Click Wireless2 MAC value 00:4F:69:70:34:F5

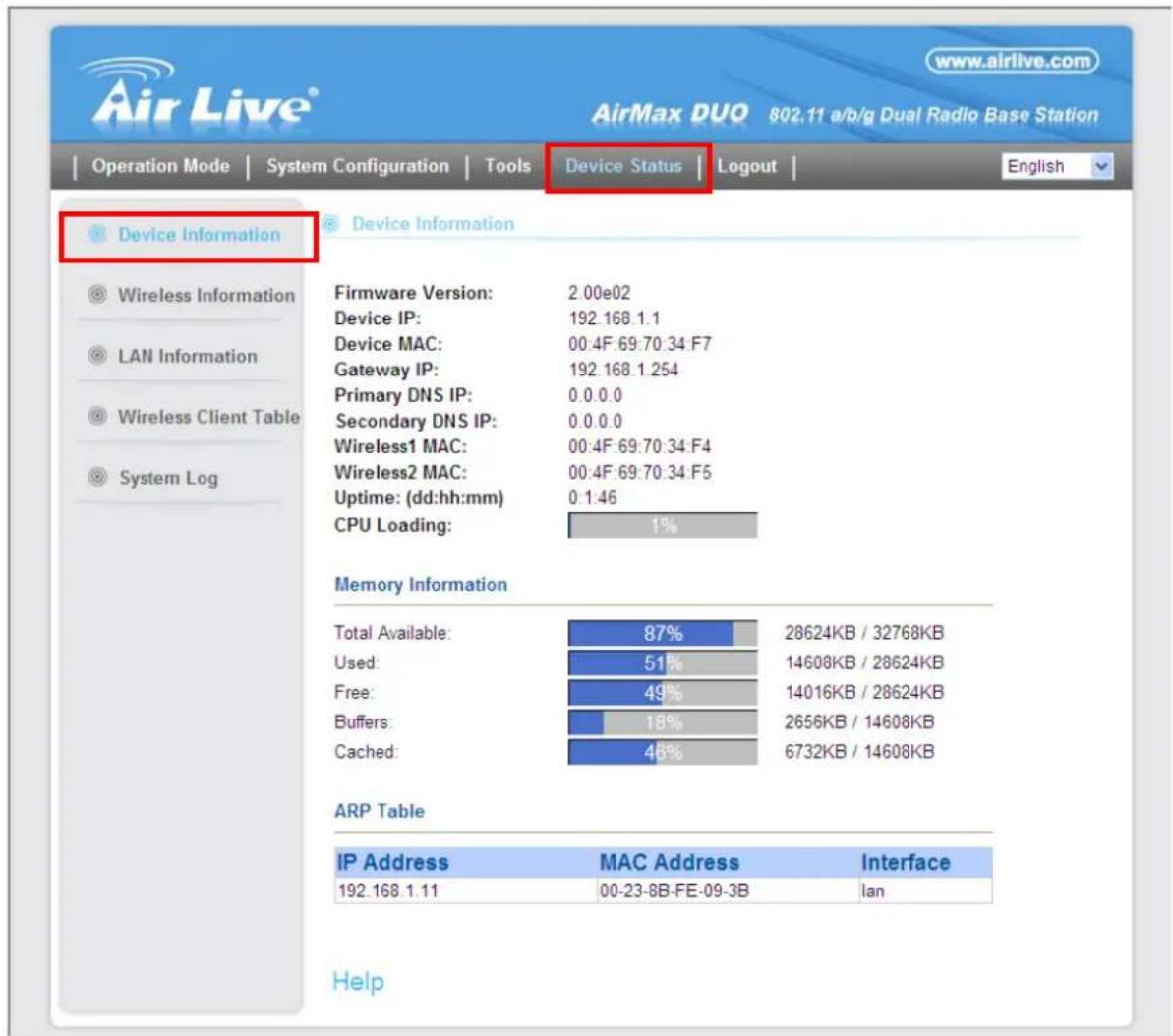point(640,472)
